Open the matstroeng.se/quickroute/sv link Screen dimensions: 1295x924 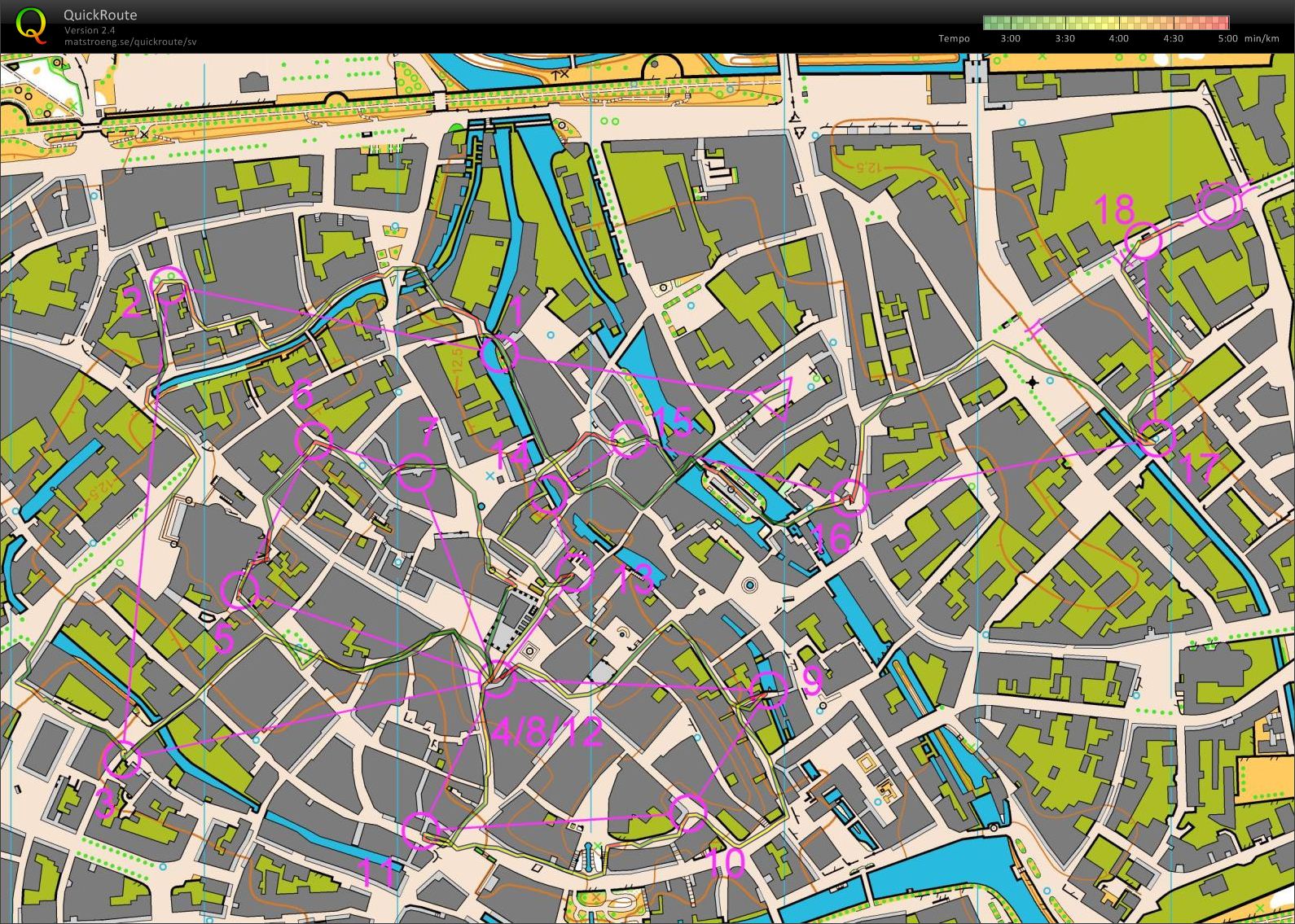[130, 42]
